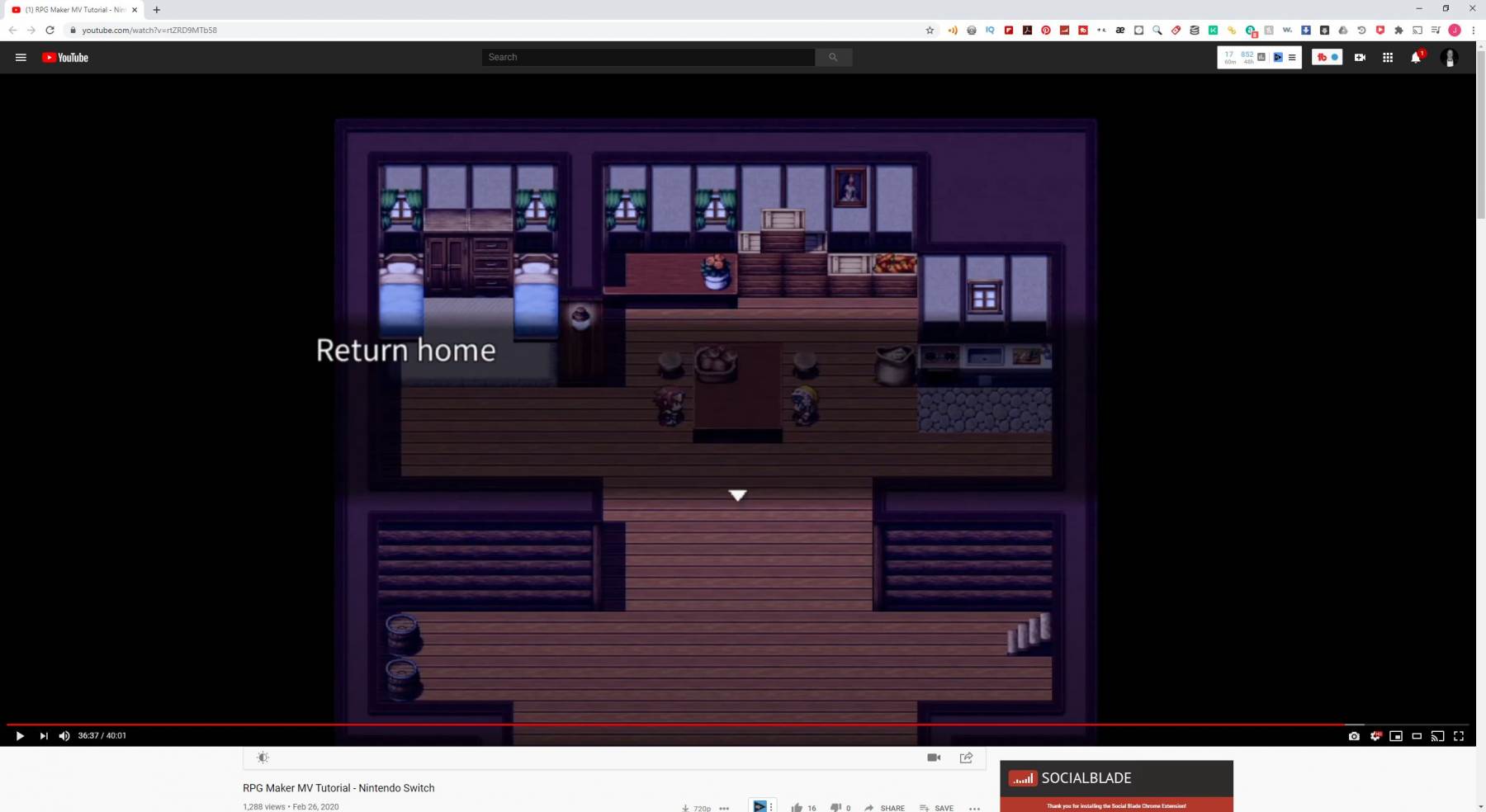Click the address bar URL
The image size is (1486, 812).
pyautogui.click(x=149, y=31)
